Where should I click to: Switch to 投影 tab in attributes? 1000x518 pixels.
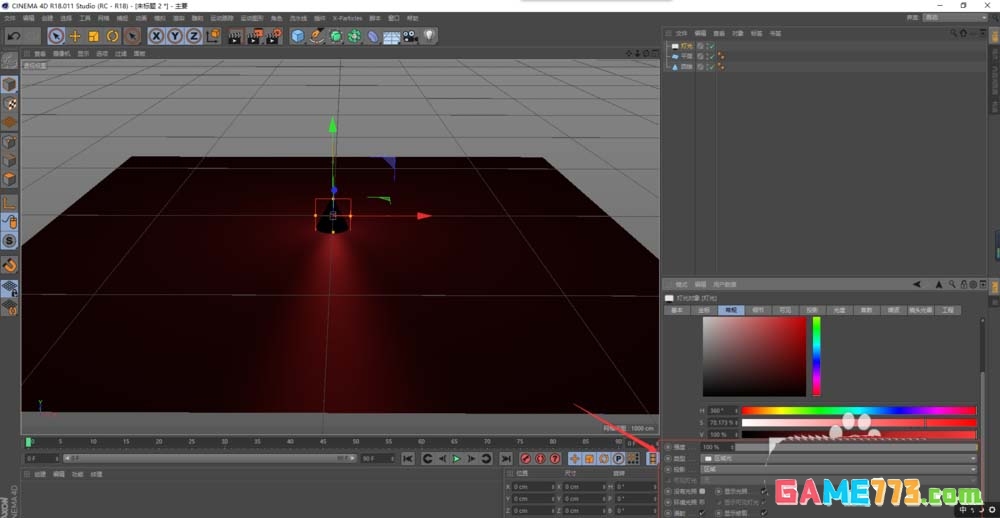[x=812, y=310]
